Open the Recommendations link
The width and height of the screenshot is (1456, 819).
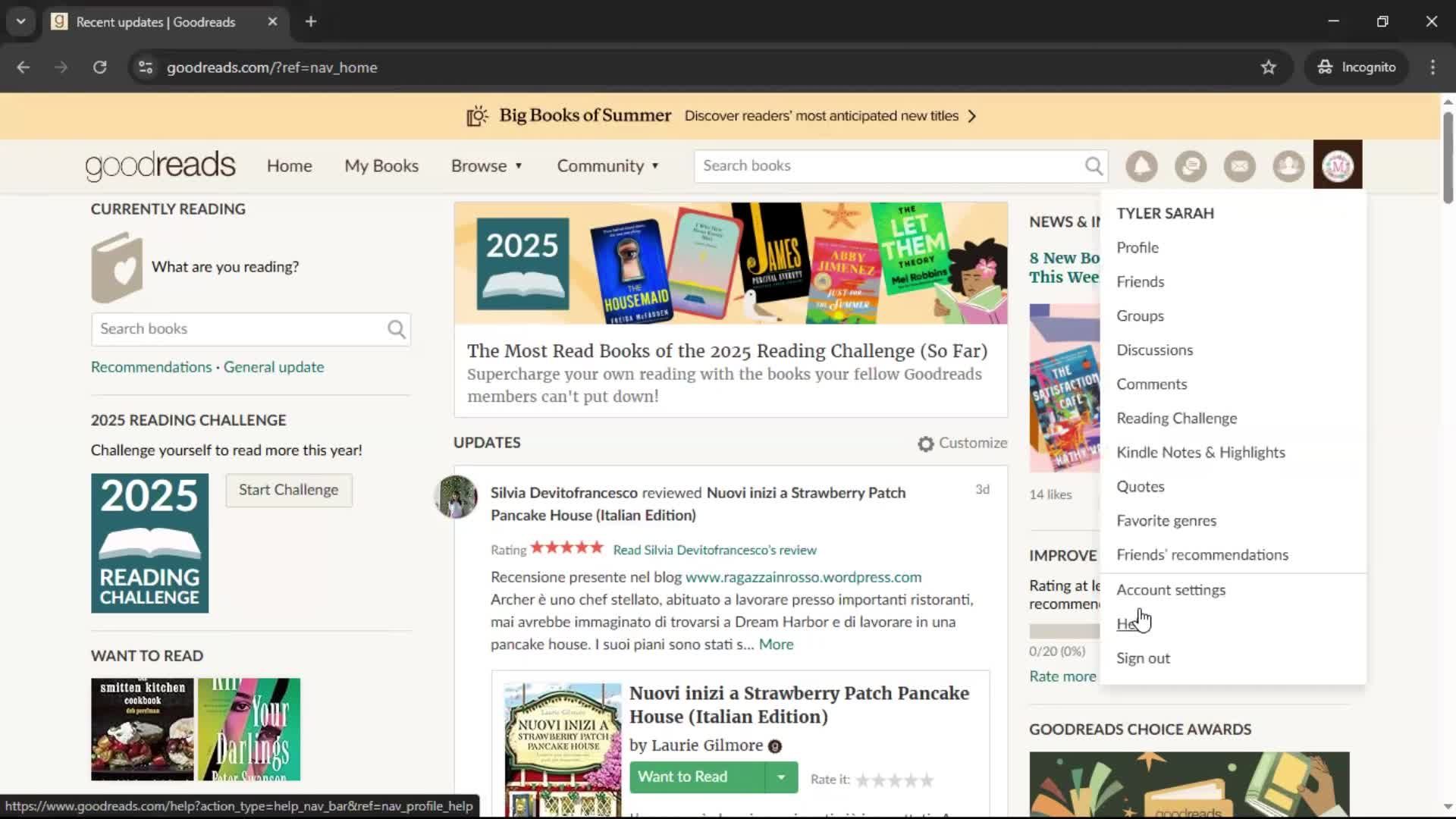pos(152,367)
